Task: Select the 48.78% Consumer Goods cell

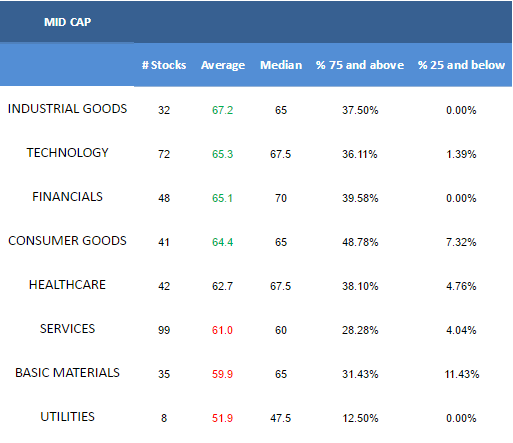Action: (360, 242)
